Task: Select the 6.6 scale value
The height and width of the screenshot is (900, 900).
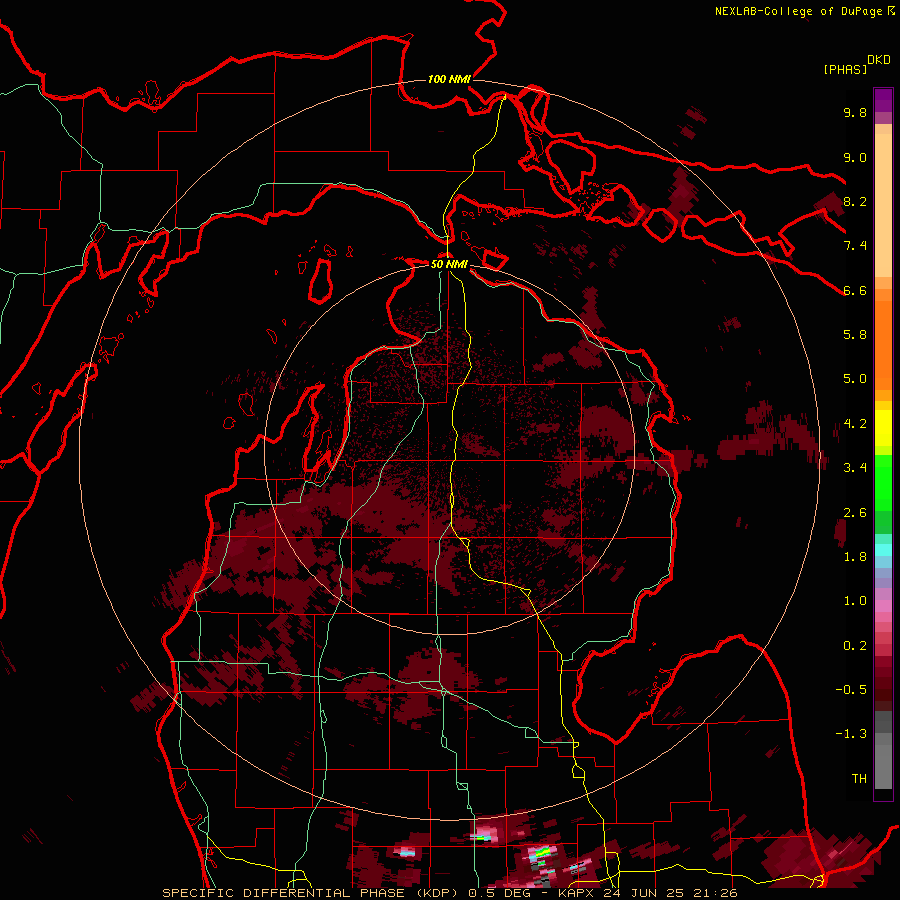Action: (855, 290)
